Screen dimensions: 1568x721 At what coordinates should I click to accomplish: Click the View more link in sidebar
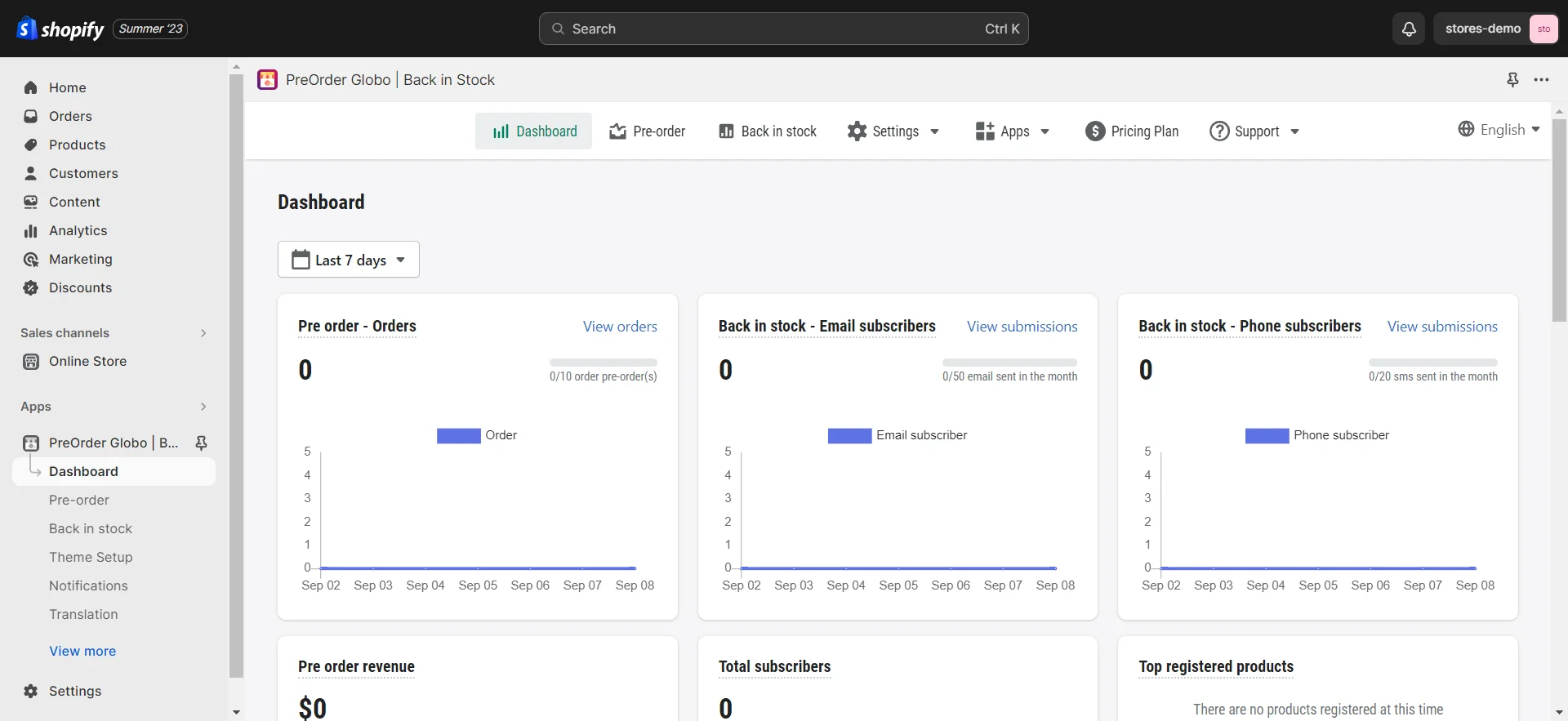pos(82,651)
